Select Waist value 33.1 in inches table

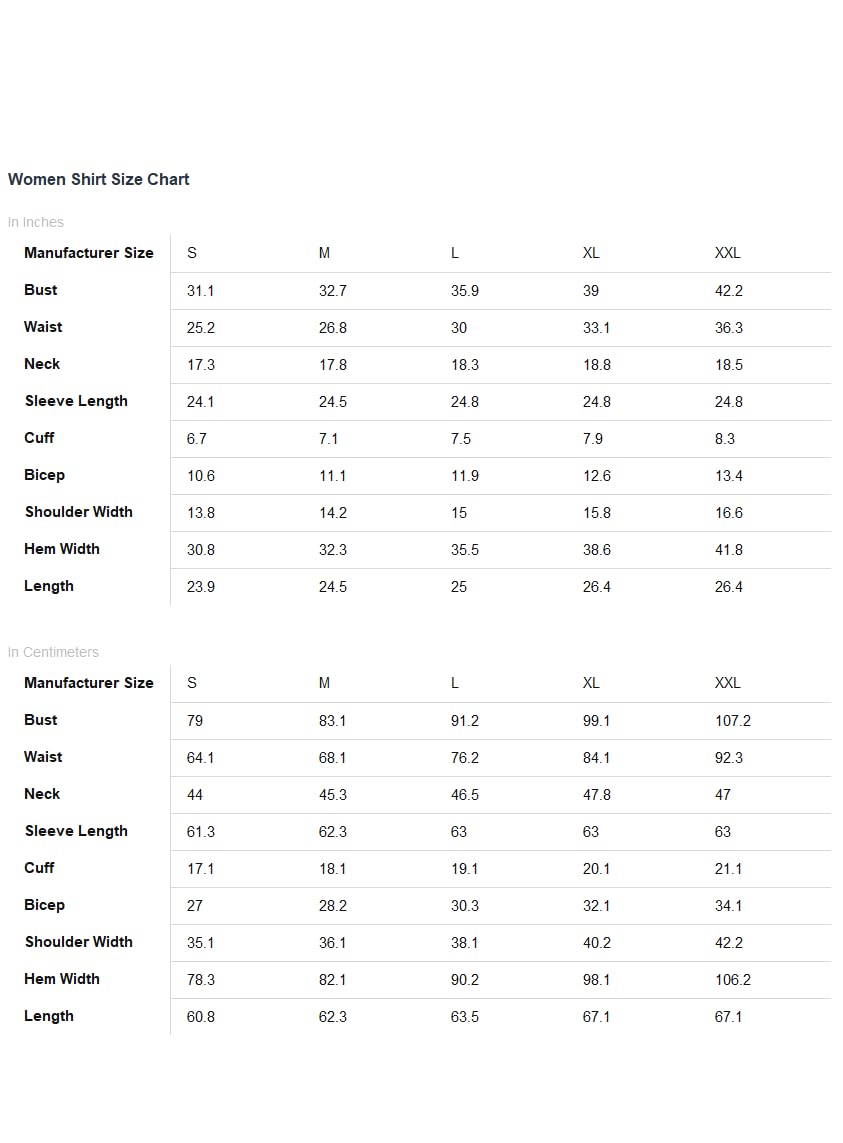coord(596,328)
